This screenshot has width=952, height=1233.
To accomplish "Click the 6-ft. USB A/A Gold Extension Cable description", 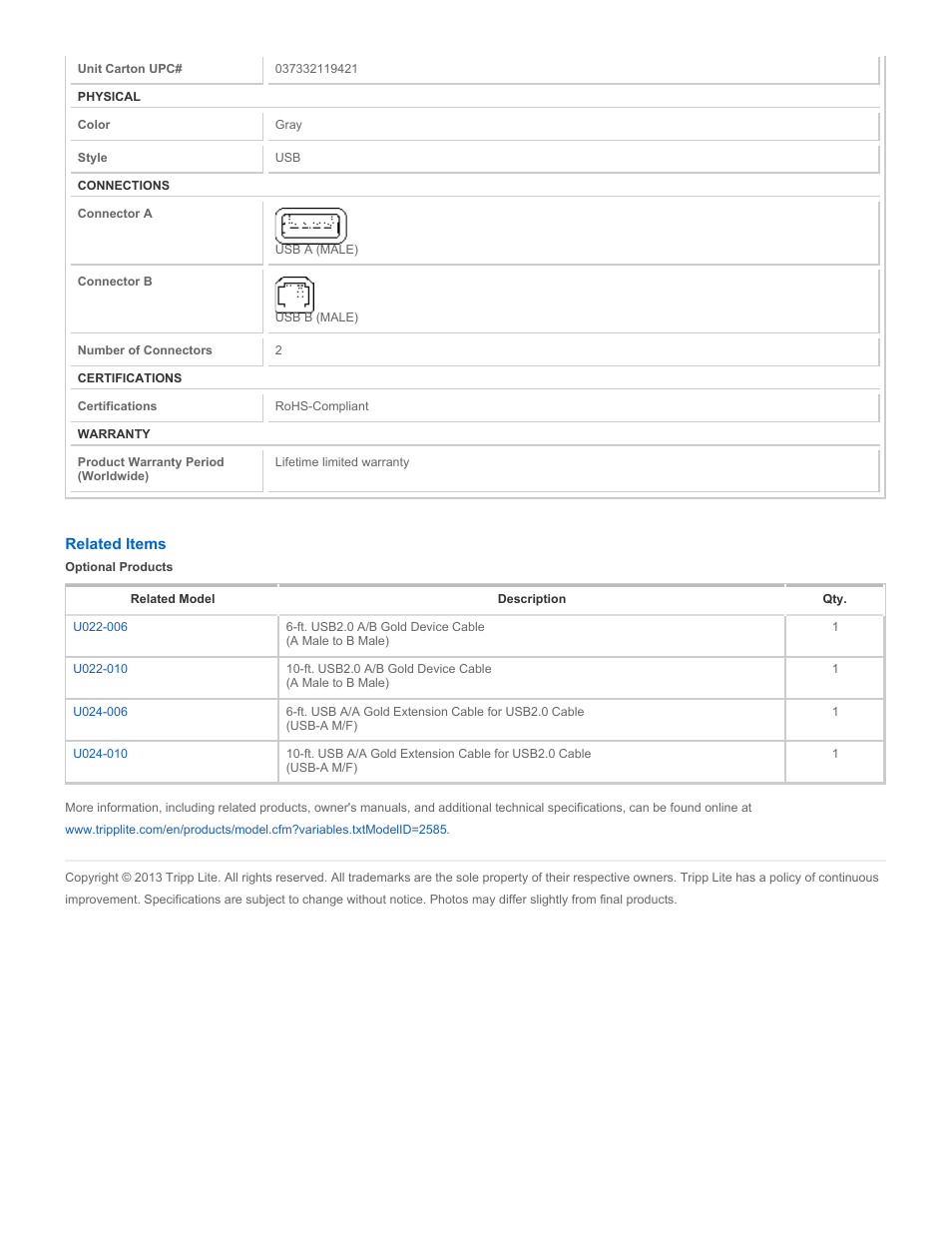I will (435, 719).
